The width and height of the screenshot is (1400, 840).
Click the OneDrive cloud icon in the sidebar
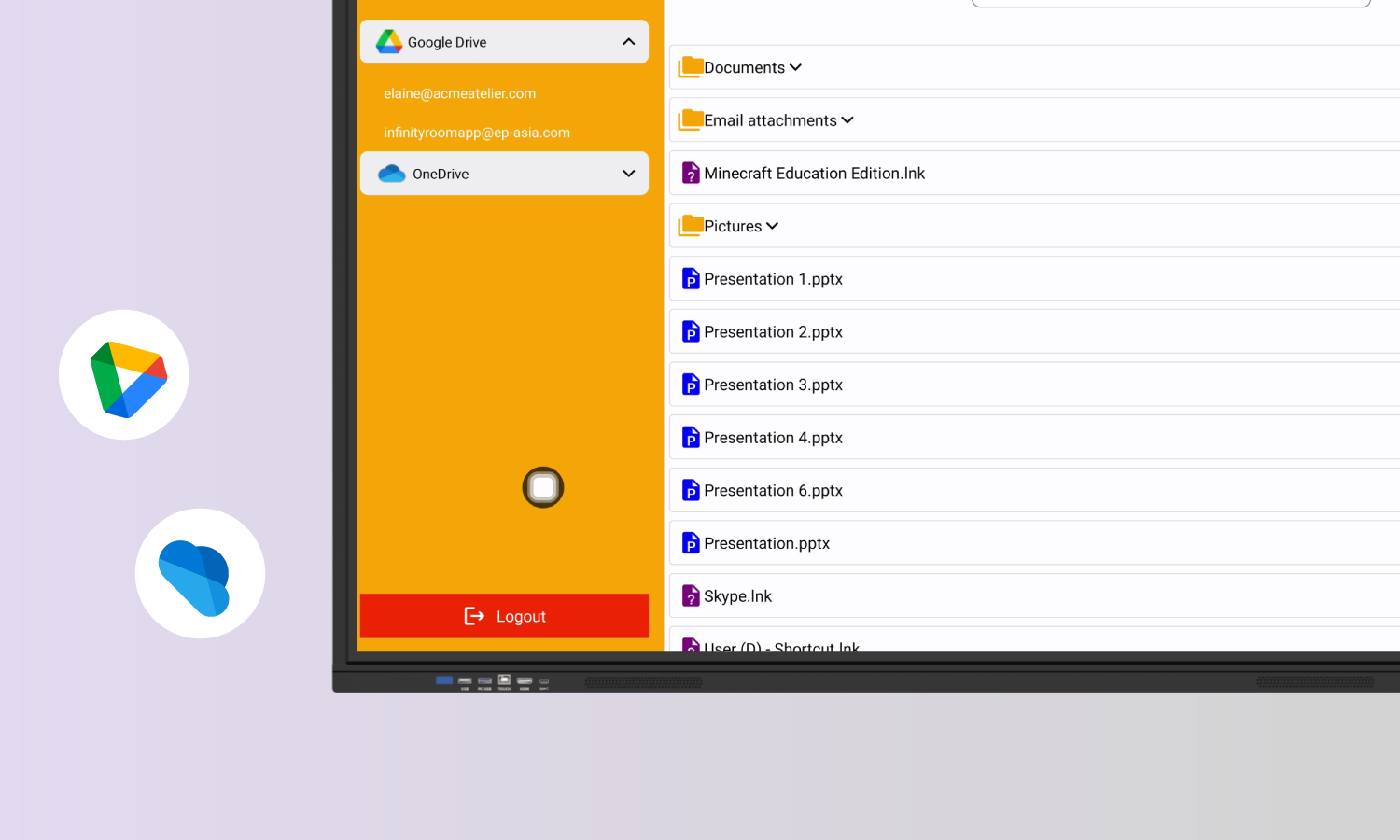click(x=390, y=173)
